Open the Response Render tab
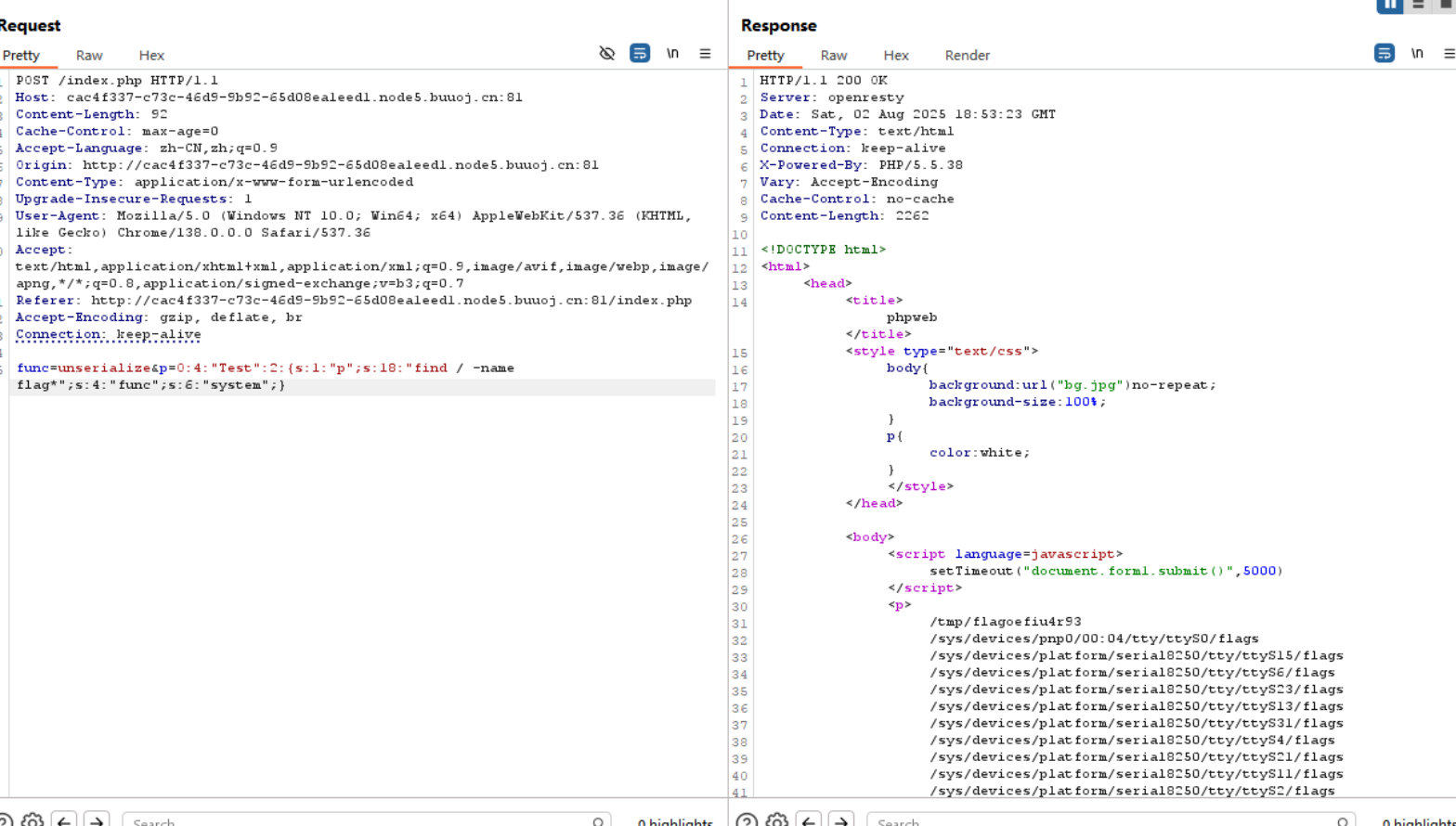Image resolution: width=1456 pixels, height=826 pixels. 968,56
